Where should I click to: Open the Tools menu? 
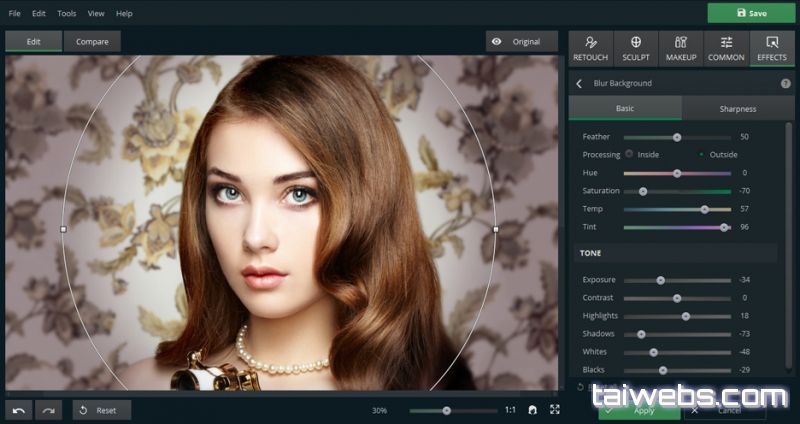[67, 14]
